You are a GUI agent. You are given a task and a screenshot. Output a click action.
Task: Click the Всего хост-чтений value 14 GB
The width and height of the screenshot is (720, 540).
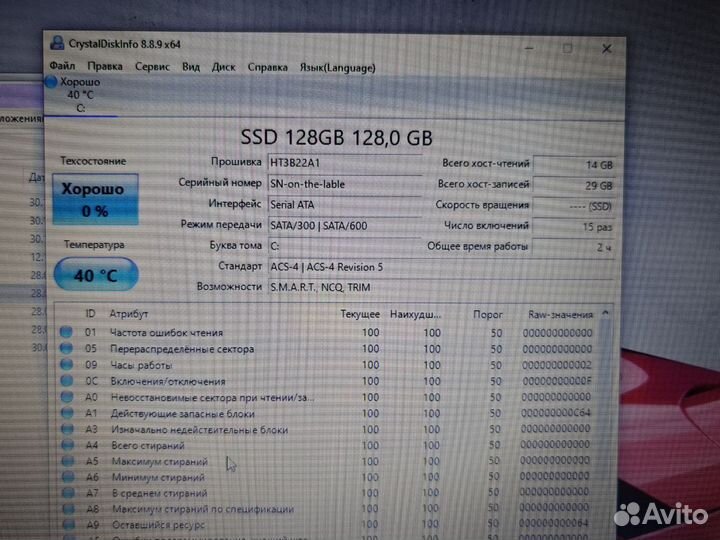point(574,164)
